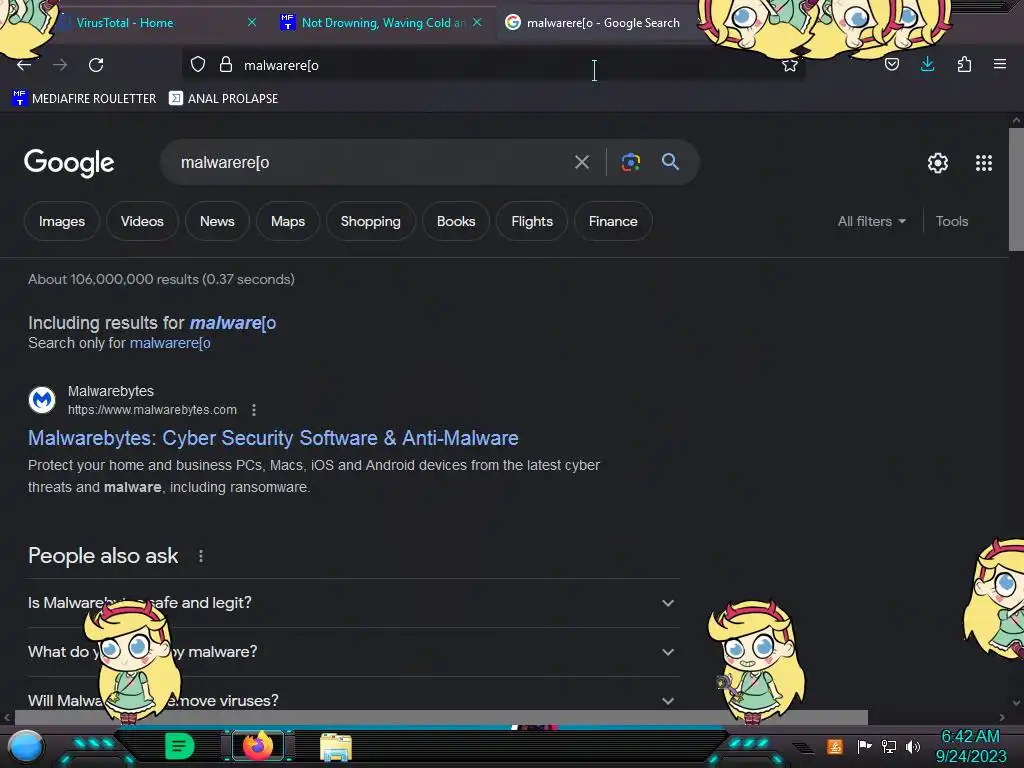Viewport: 1024px width, 768px height.
Task: Open the tracking protection shield icon
Action: tap(198, 65)
